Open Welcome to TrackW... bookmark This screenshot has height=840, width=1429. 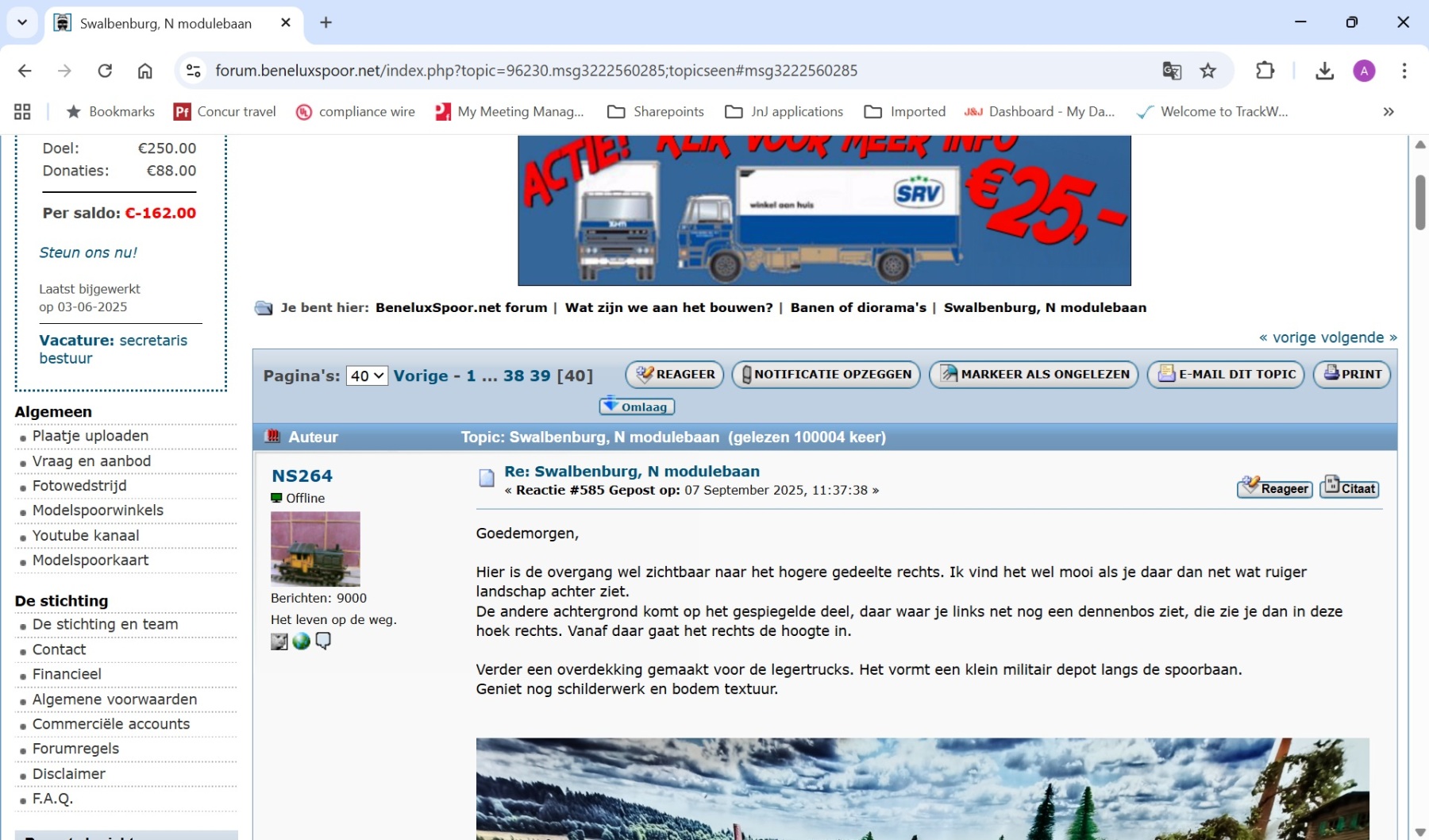[1212, 112]
